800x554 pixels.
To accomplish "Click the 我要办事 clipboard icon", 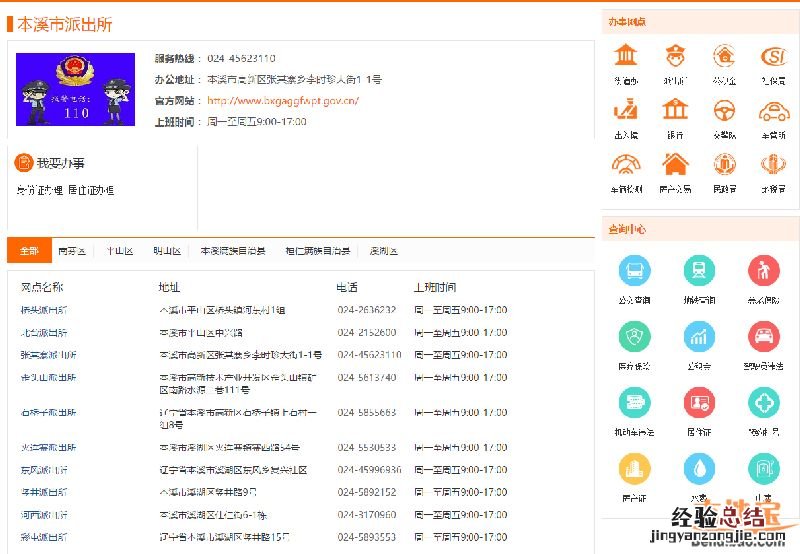I will coord(23,163).
